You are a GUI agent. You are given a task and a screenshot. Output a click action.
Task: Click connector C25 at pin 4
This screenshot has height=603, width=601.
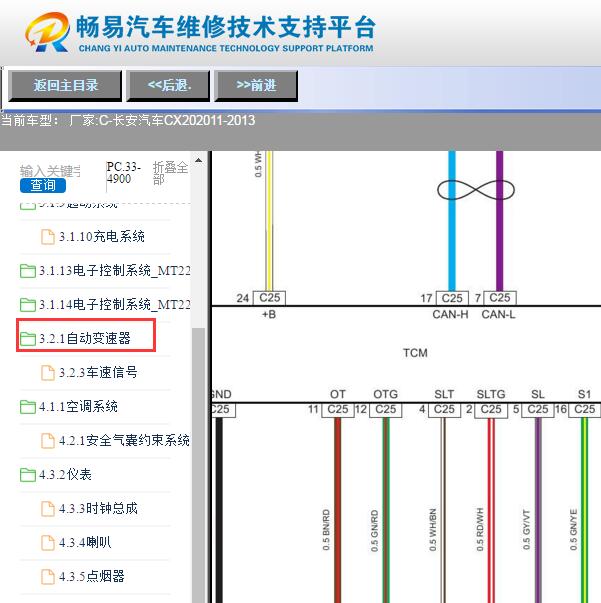[x=444, y=410]
